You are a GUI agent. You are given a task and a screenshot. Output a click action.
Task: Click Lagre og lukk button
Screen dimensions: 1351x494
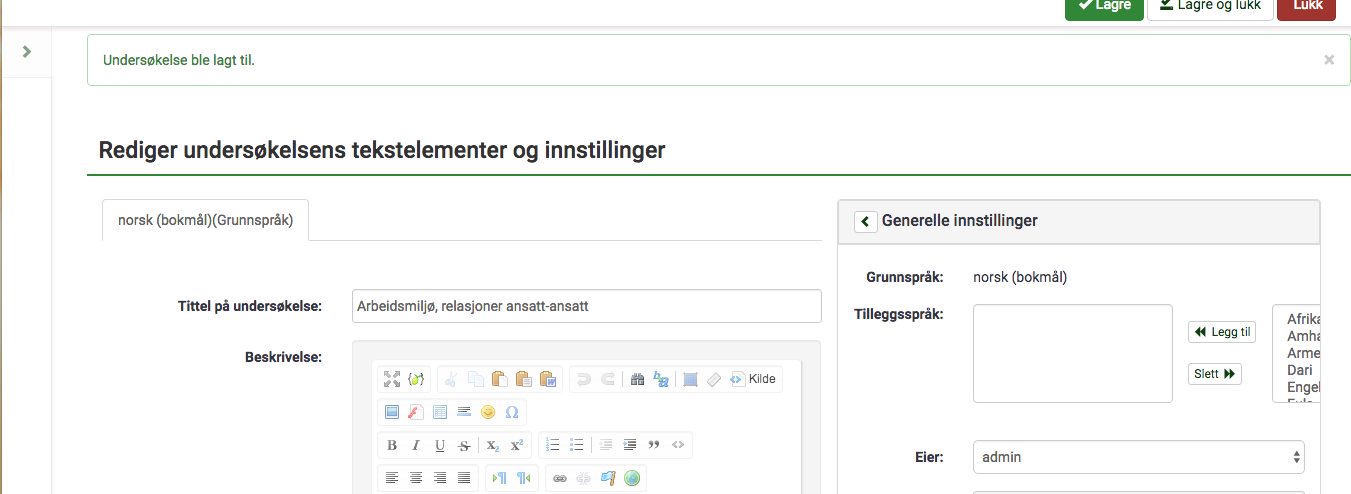pos(1210,7)
